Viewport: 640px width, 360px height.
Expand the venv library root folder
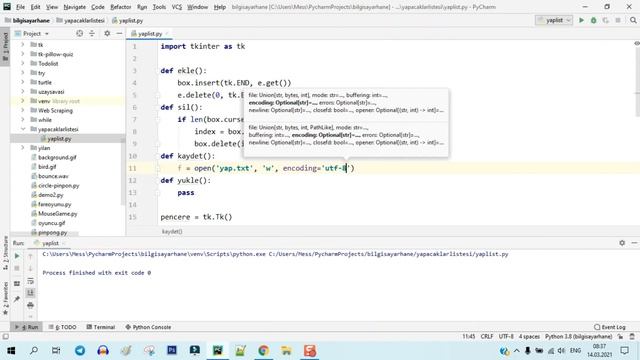[23, 101]
